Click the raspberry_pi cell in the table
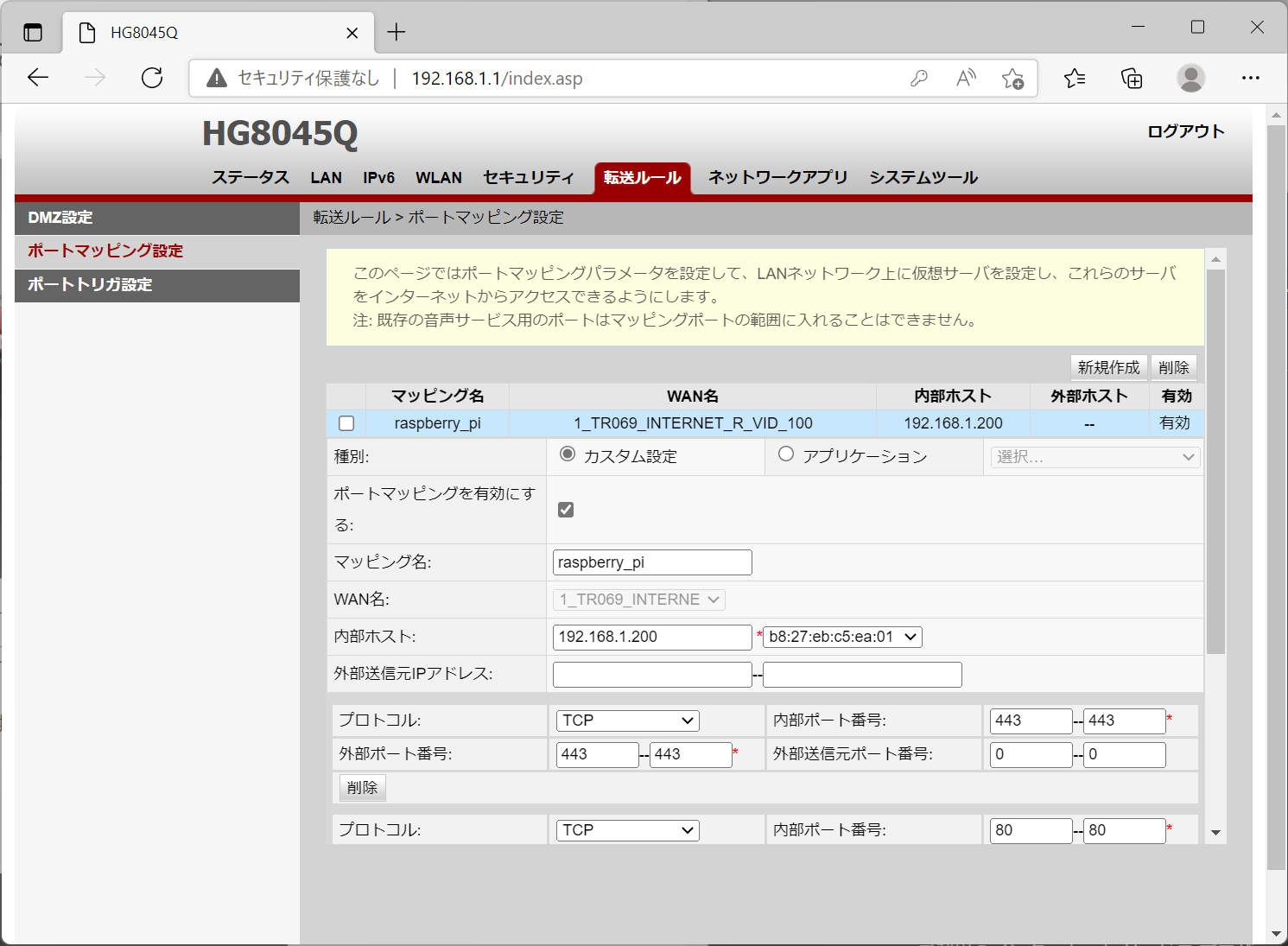The width and height of the screenshot is (1288, 946). [x=438, y=423]
